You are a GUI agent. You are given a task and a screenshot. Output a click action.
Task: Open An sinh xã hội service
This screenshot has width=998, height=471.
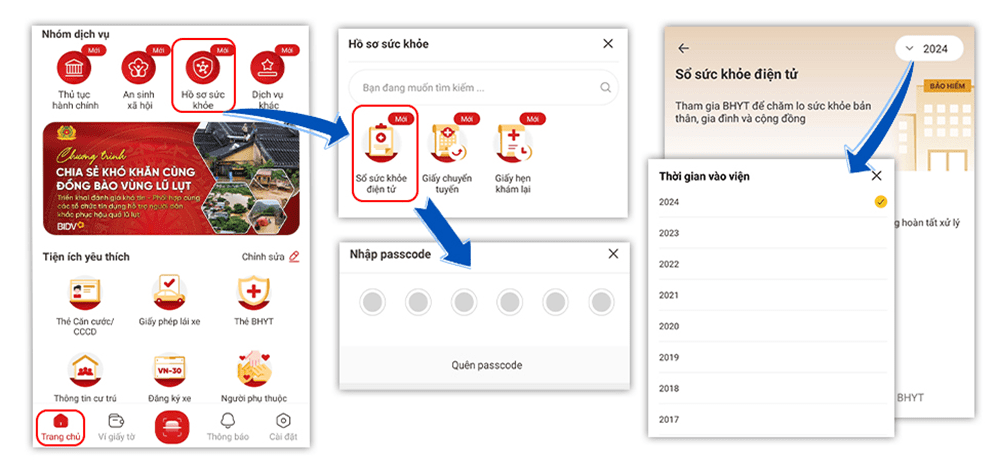(x=139, y=80)
